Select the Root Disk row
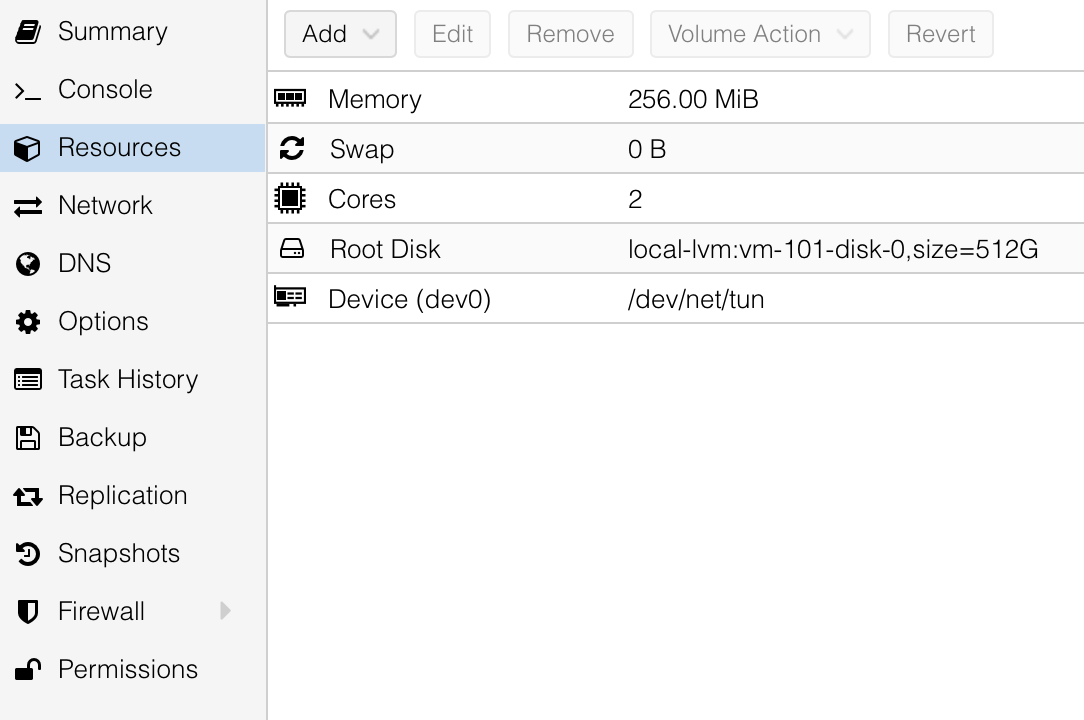Viewport: 1084px width, 720px height. pyautogui.click(x=675, y=249)
